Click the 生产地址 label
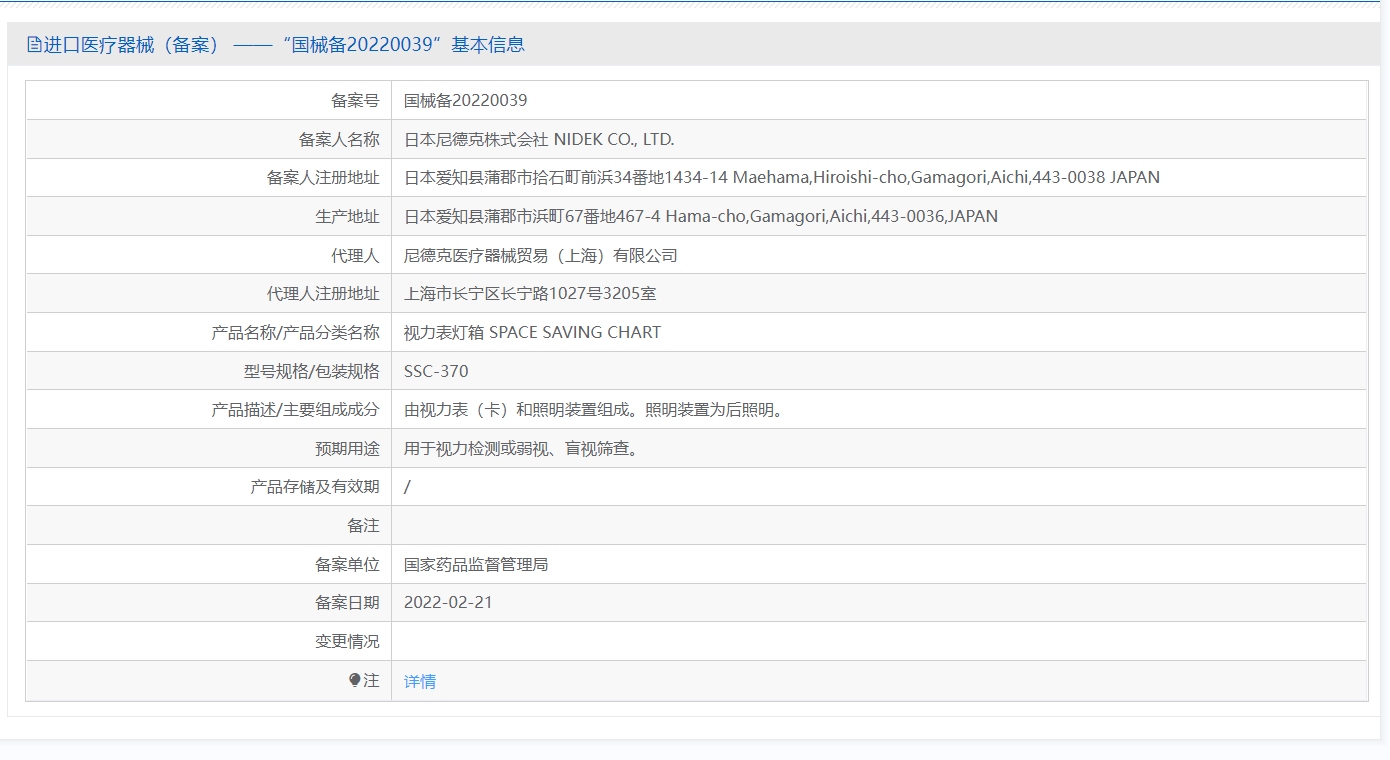Viewport: 1390px width, 760px height. pyautogui.click(x=347, y=216)
